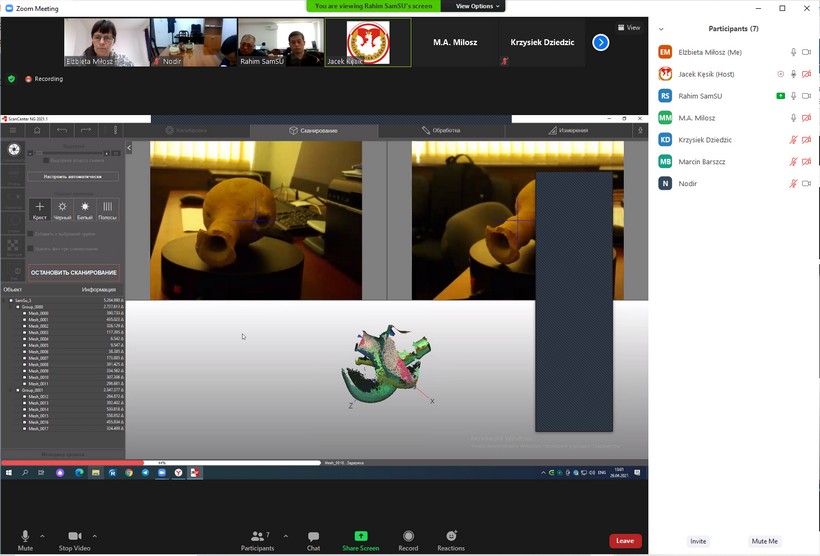Select the Полосы pattern option

(x=107, y=208)
